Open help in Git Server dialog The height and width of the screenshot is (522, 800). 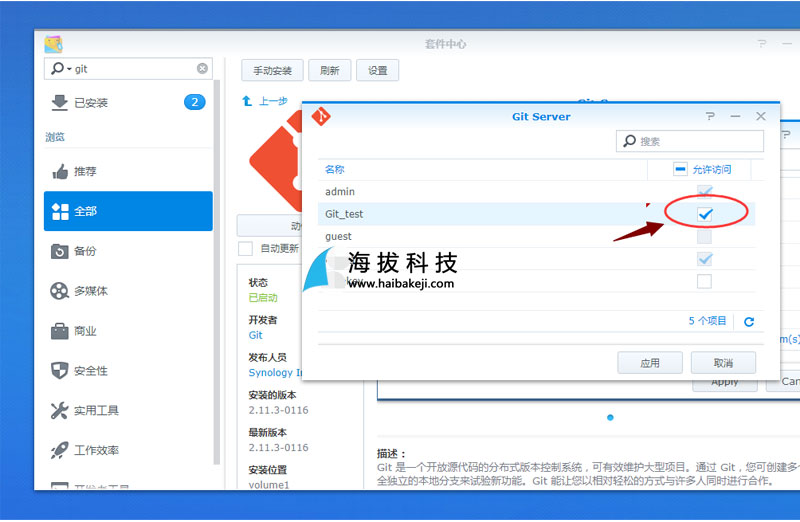(x=711, y=116)
